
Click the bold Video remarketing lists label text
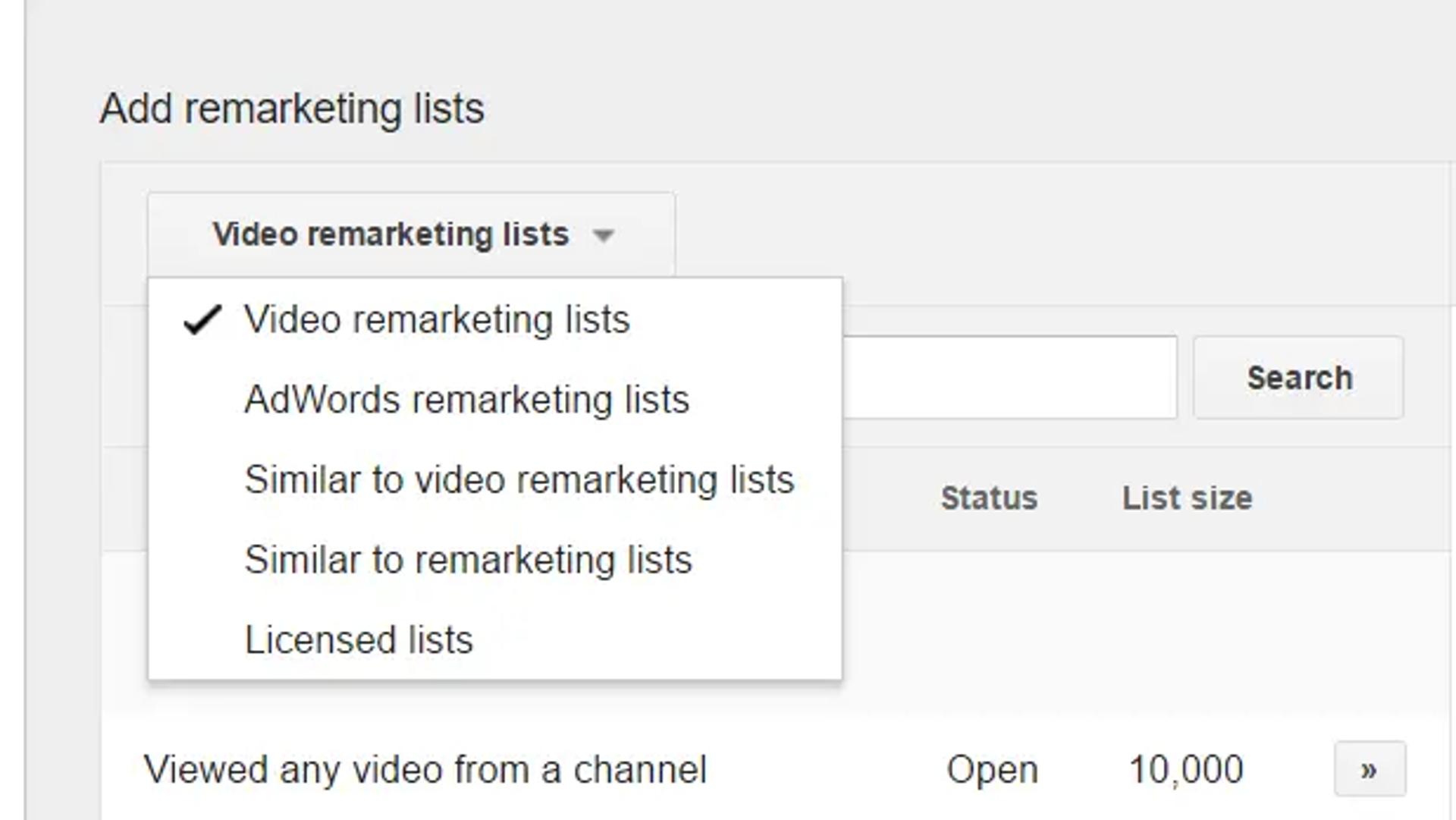pos(391,234)
